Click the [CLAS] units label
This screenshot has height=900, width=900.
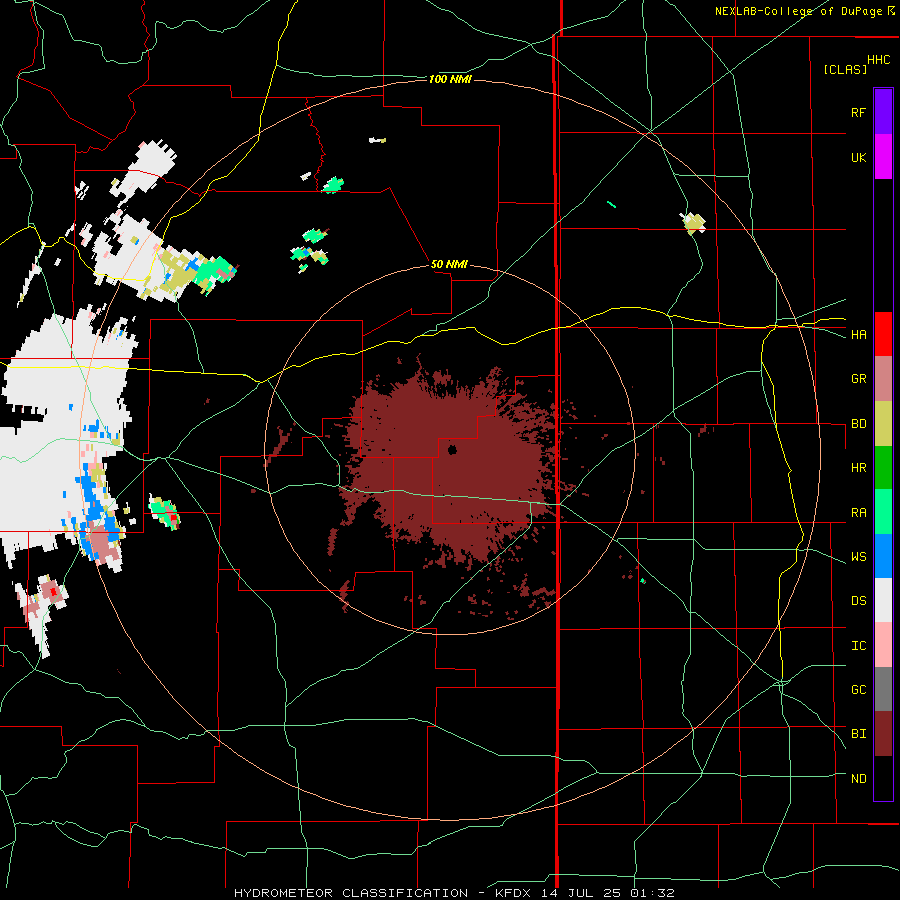pyautogui.click(x=845, y=69)
